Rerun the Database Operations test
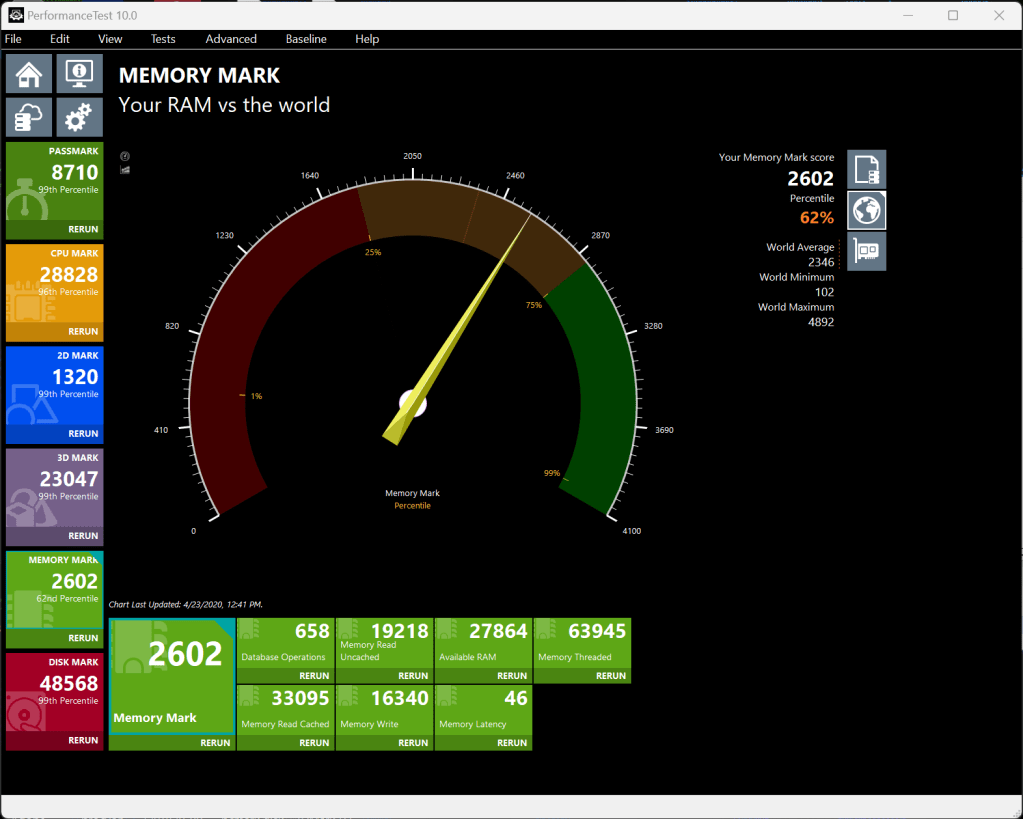 point(314,676)
